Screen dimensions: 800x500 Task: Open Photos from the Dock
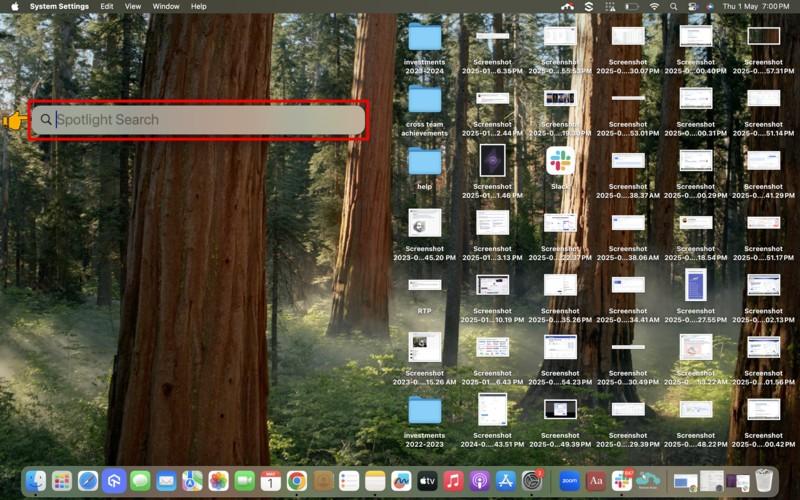[218, 481]
